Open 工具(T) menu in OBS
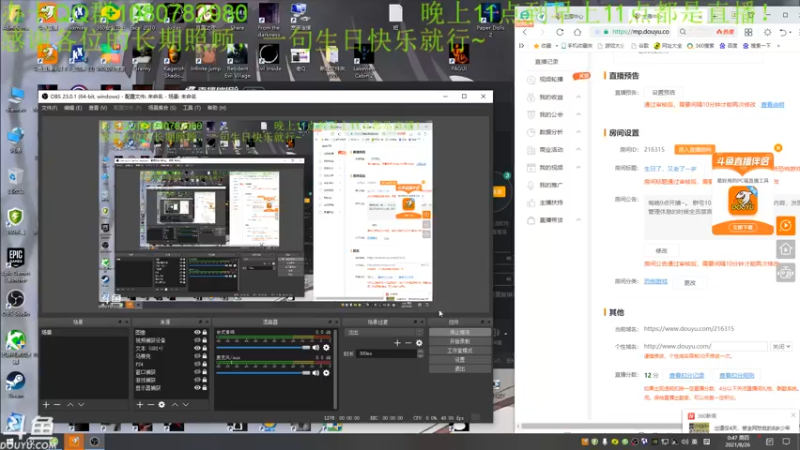 (191, 108)
